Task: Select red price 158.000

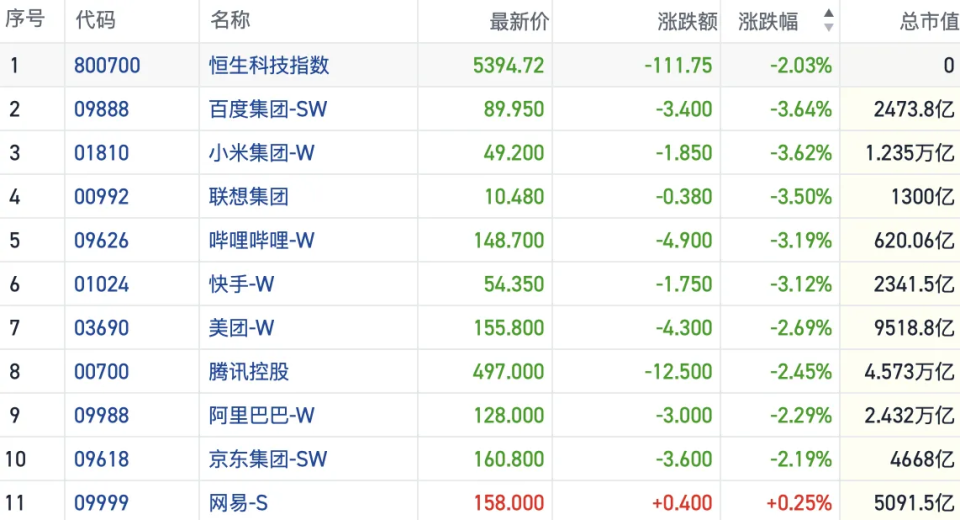Action: [x=509, y=503]
